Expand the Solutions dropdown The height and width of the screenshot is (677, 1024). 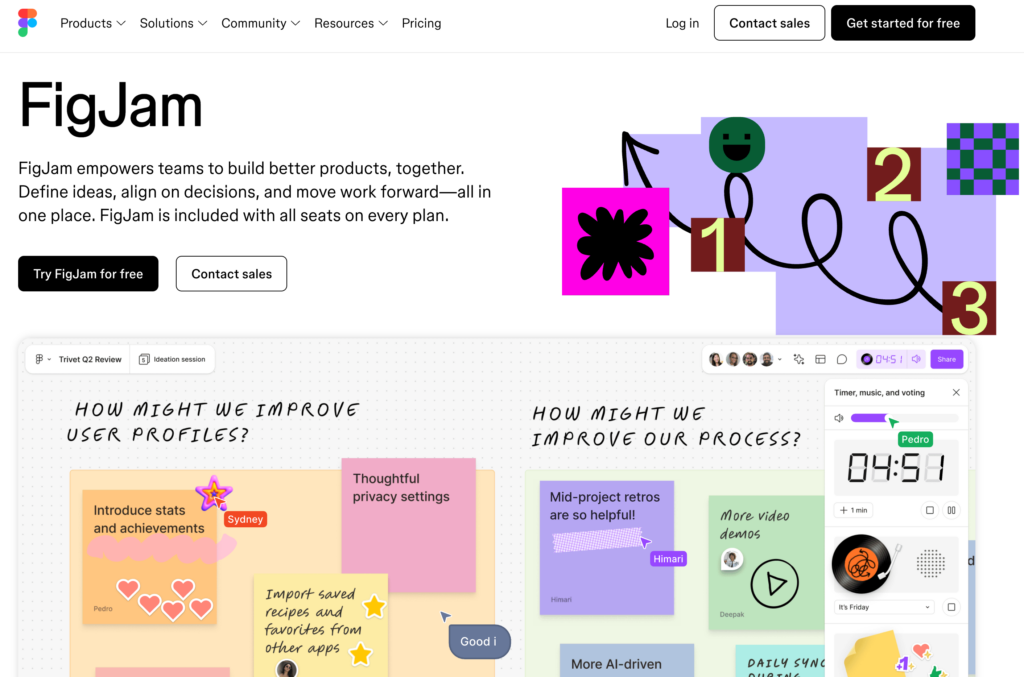(173, 24)
